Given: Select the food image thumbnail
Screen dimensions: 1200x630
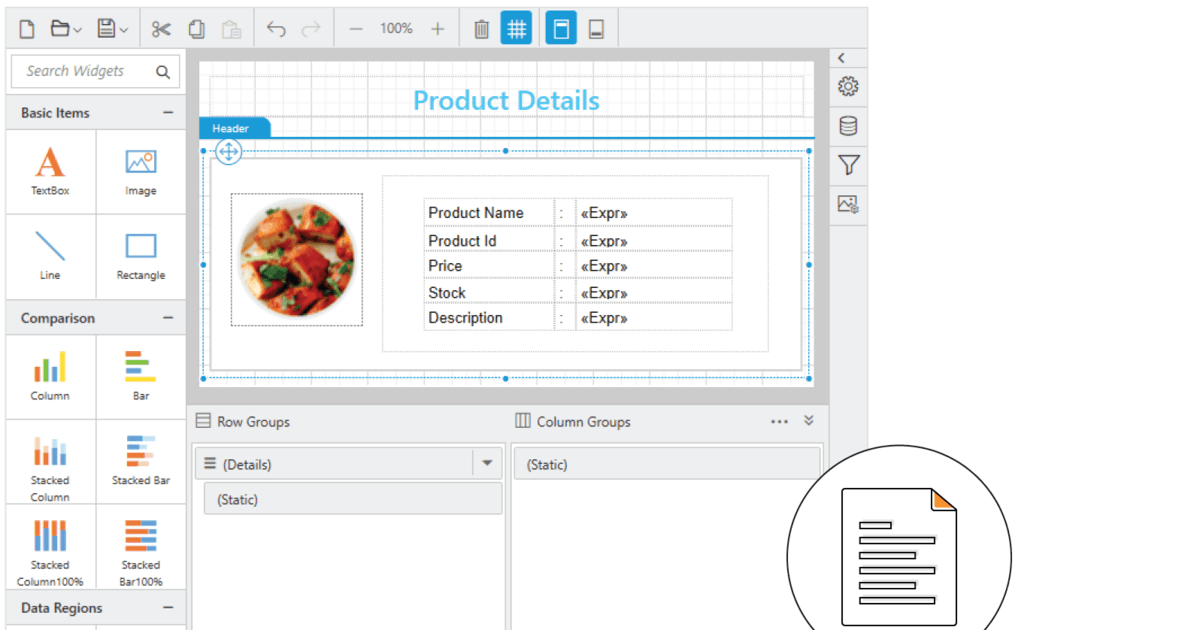Looking at the screenshot, I should click(297, 260).
